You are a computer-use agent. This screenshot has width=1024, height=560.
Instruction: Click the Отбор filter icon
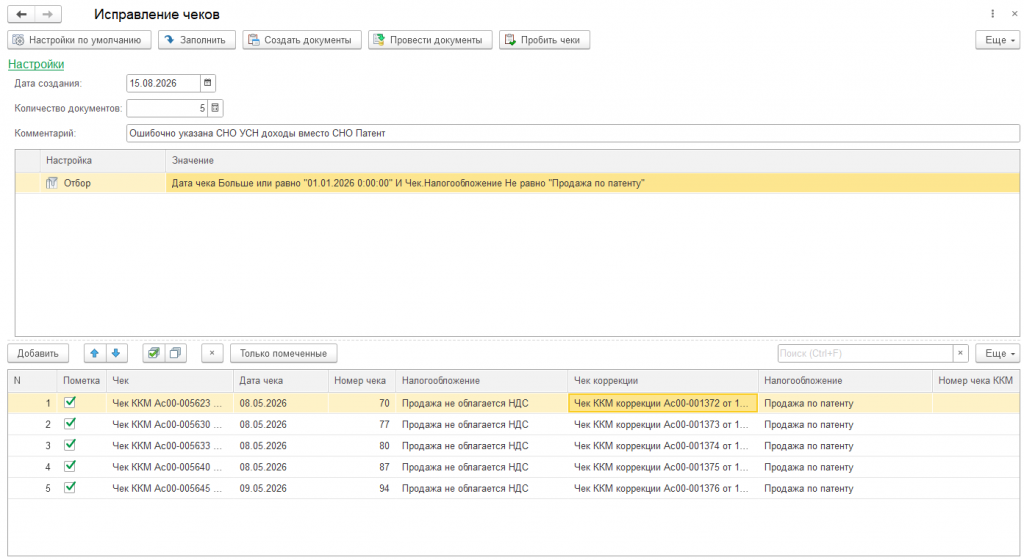52,183
